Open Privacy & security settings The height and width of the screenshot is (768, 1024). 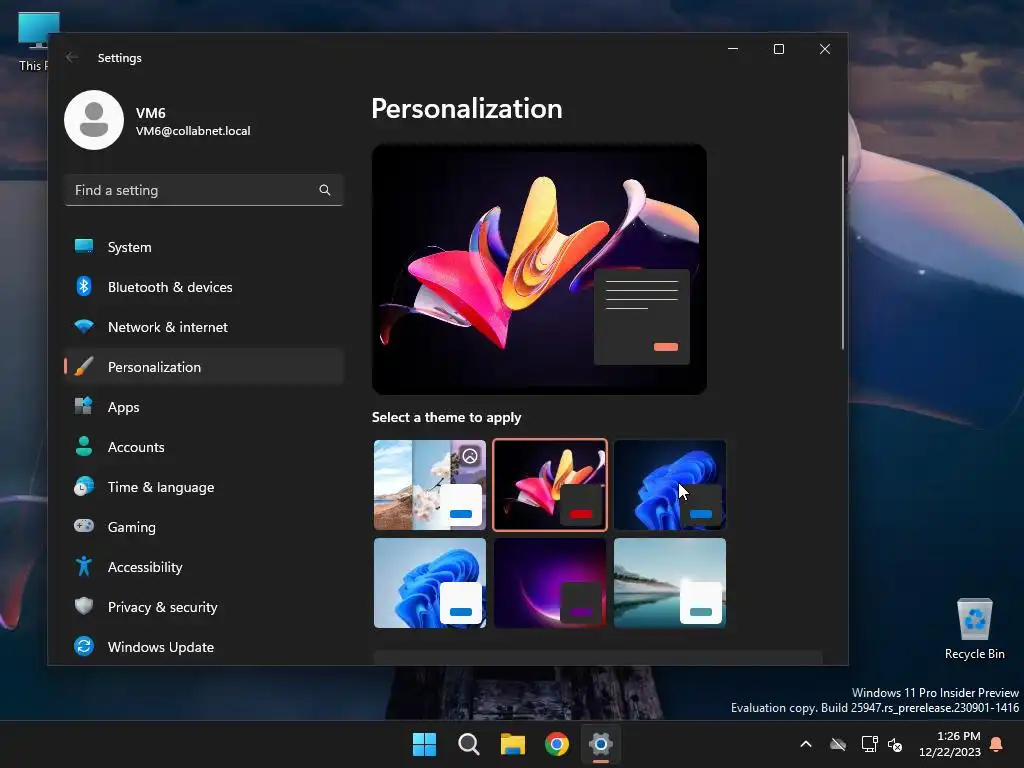coord(204,607)
